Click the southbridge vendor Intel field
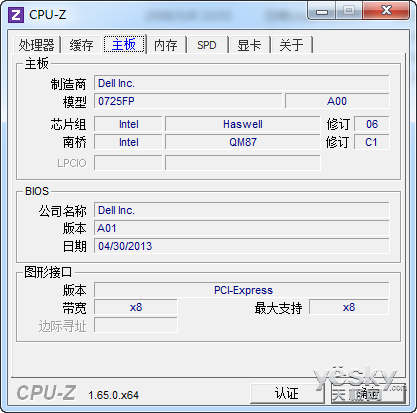 point(128,142)
